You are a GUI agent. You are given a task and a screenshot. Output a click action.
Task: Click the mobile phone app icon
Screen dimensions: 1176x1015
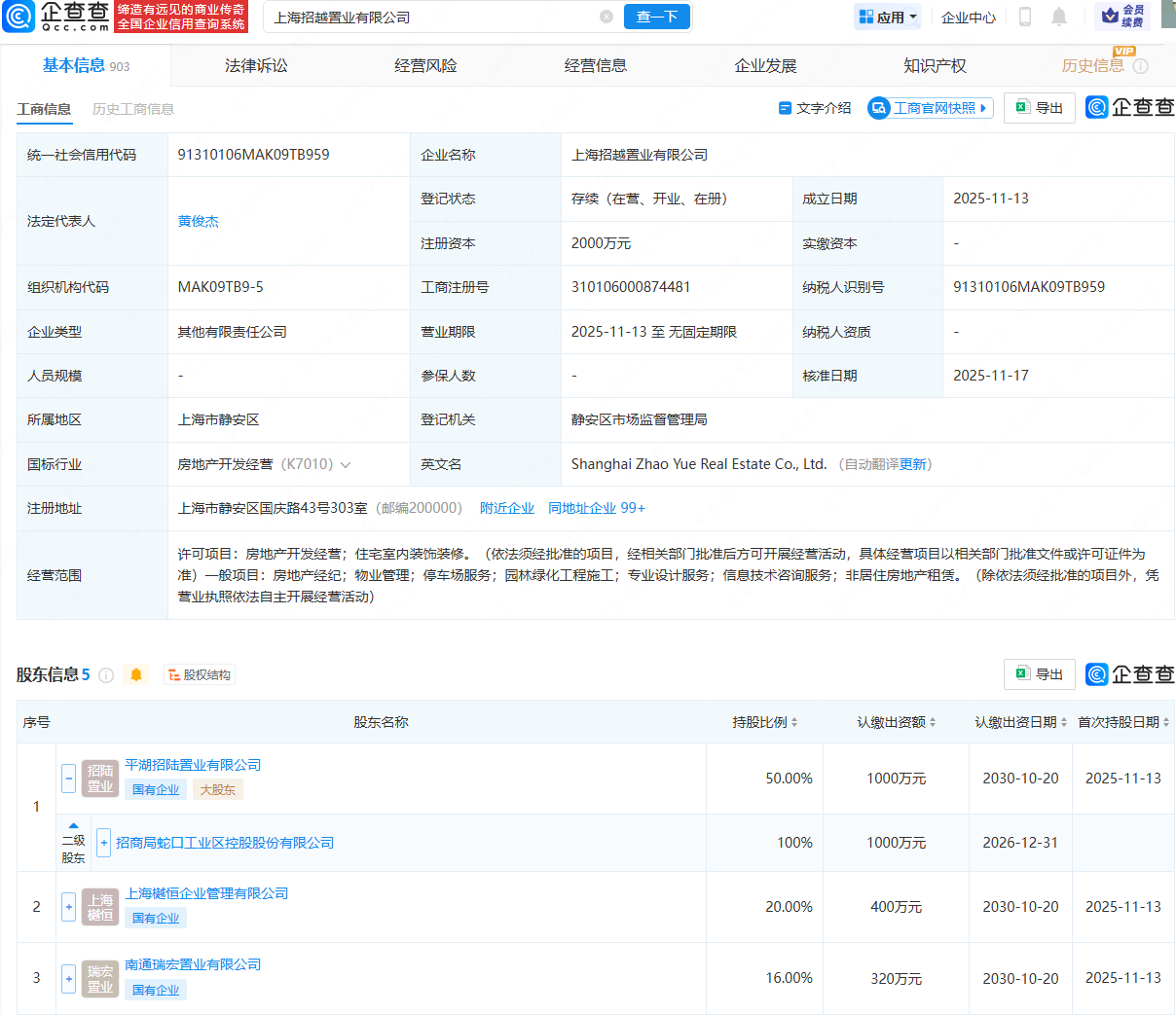click(x=1024, y=17)
